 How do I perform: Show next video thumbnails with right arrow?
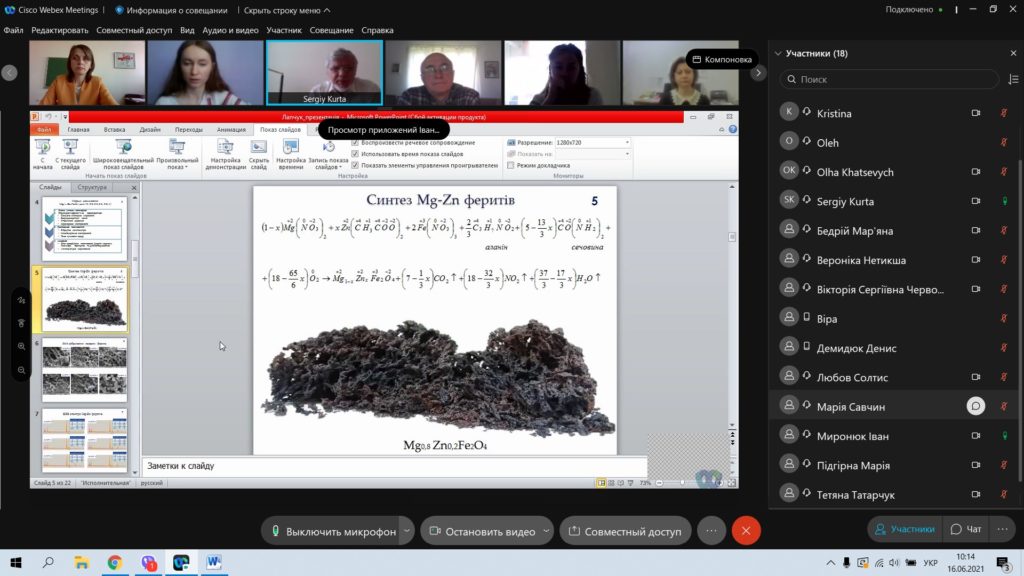(758, 72)
